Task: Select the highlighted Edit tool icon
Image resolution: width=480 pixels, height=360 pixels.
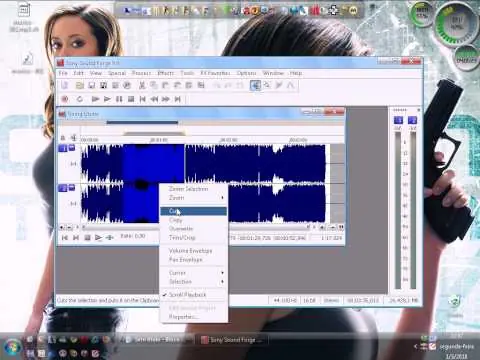Action: (255, 85)
